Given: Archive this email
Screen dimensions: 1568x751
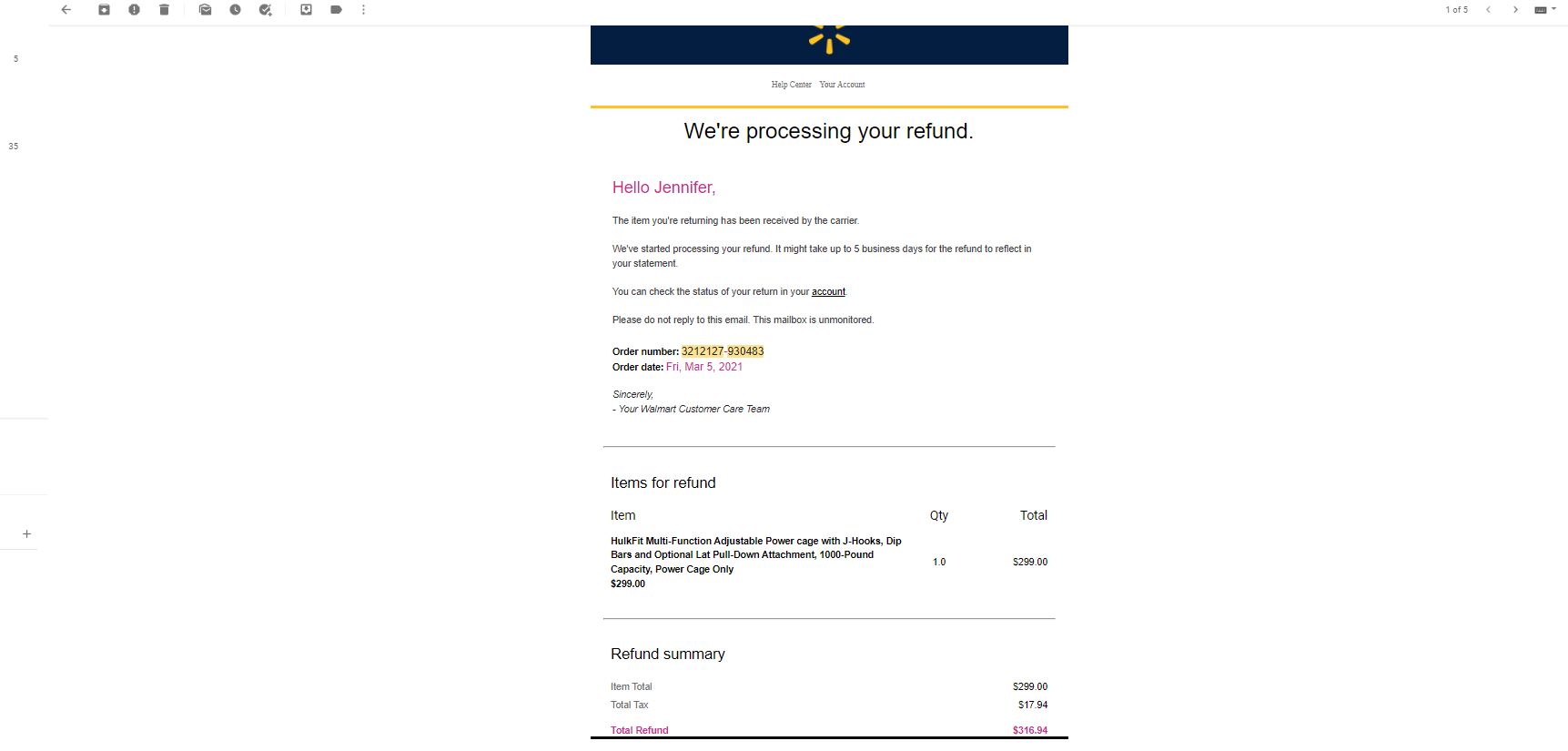Looking at the screenshot, I should 104,10.
